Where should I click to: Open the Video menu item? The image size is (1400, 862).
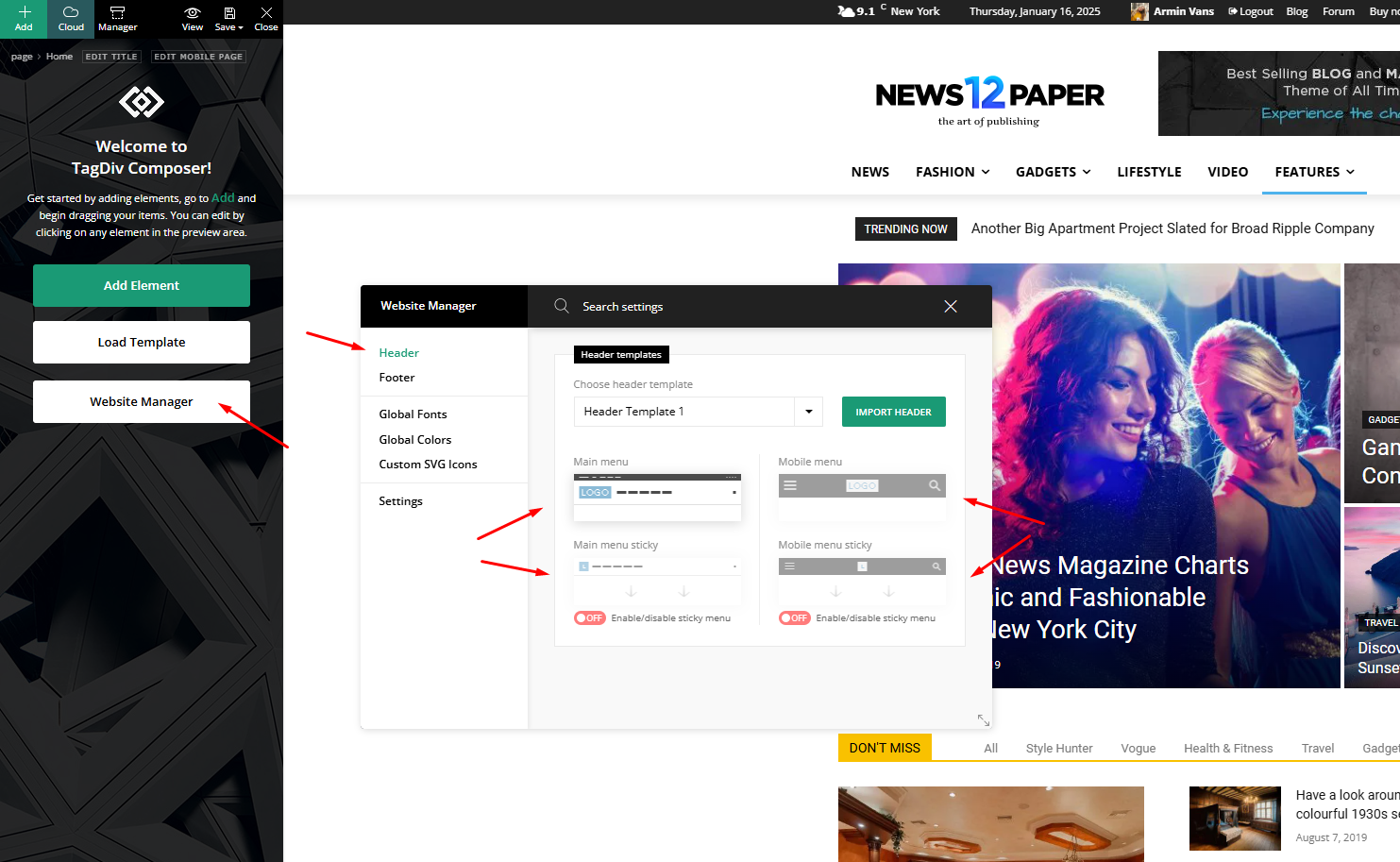click(1227, 172)
